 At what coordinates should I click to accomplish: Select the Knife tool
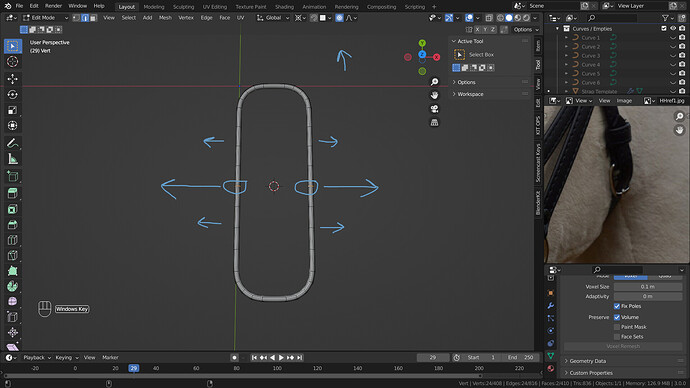[x=12, y=256]
